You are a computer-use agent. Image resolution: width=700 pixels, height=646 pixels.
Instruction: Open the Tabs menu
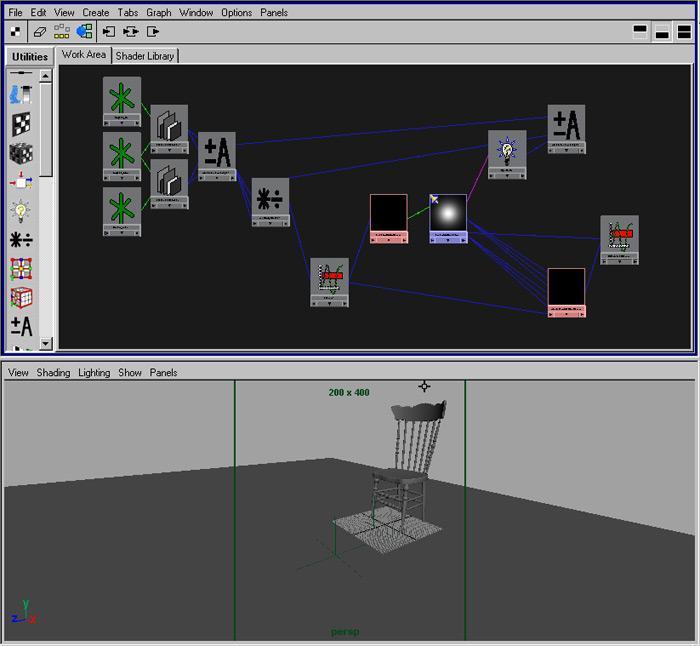(x=128, y=13)
